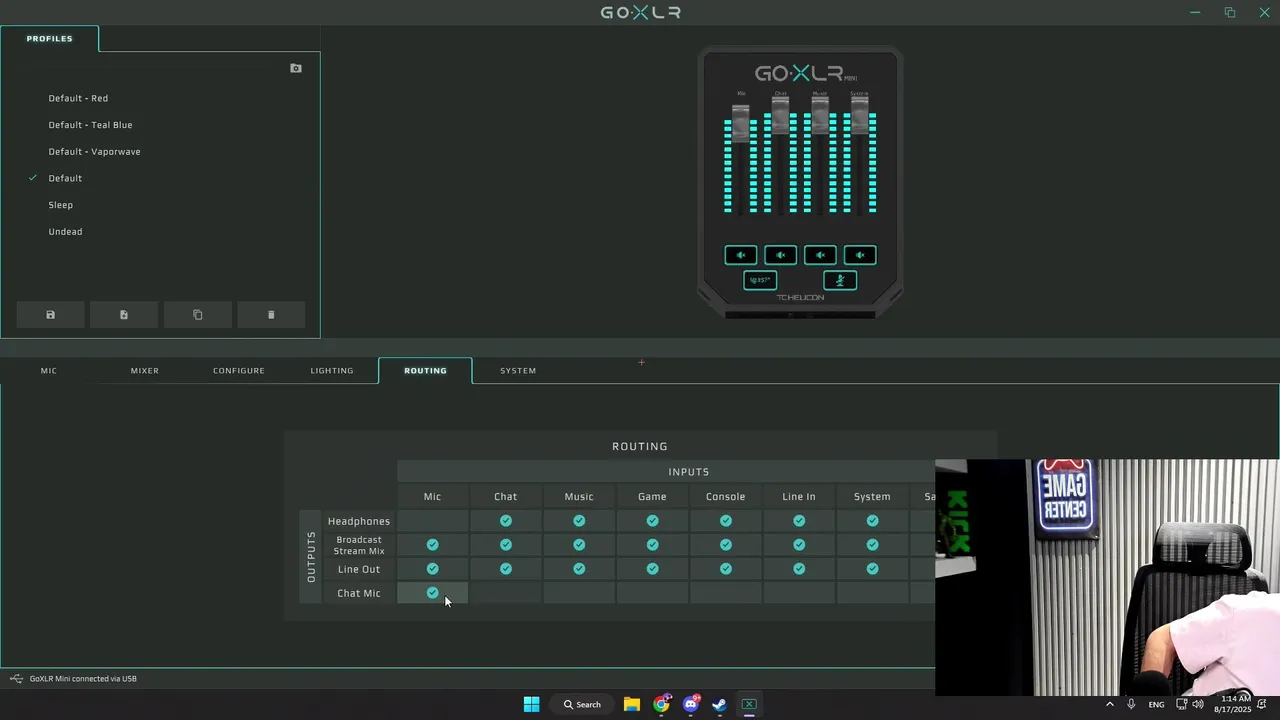Switch to the MIXER tab
1280x720 pixels.
click(x=145, y=371)
